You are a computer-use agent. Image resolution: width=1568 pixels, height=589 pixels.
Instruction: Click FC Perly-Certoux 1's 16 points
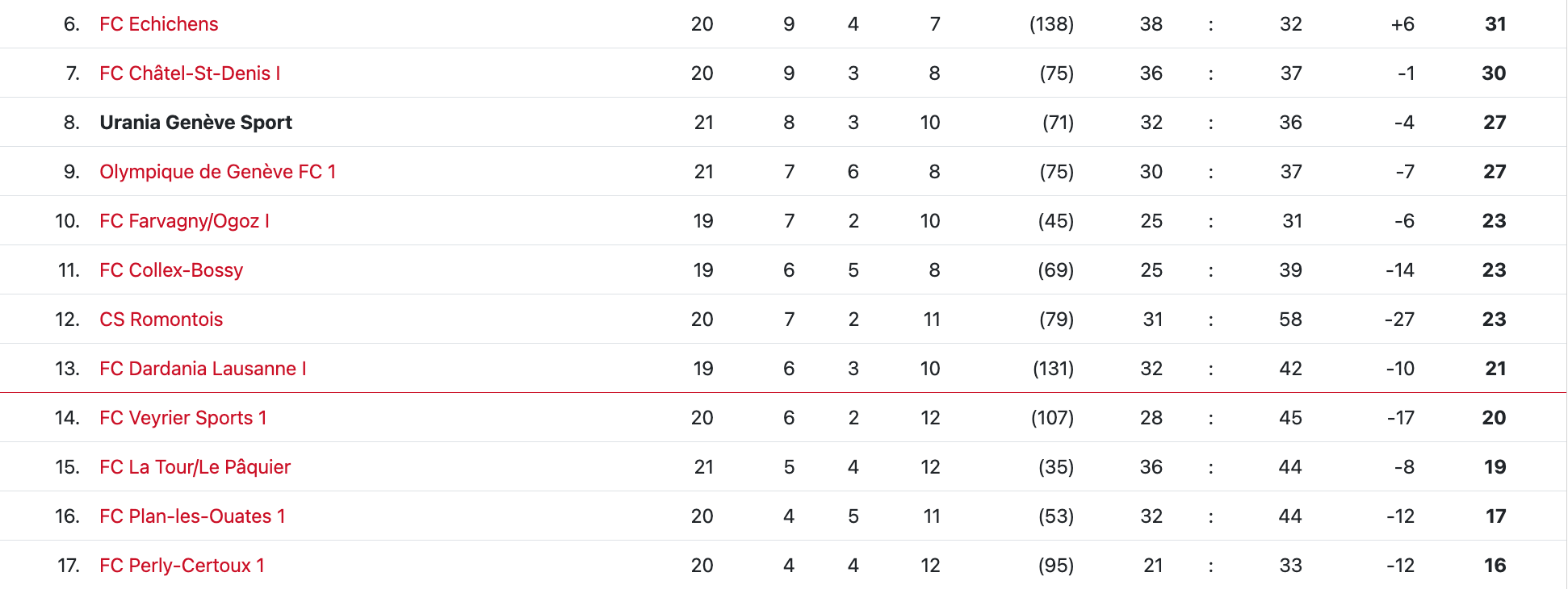[1495, 566]
